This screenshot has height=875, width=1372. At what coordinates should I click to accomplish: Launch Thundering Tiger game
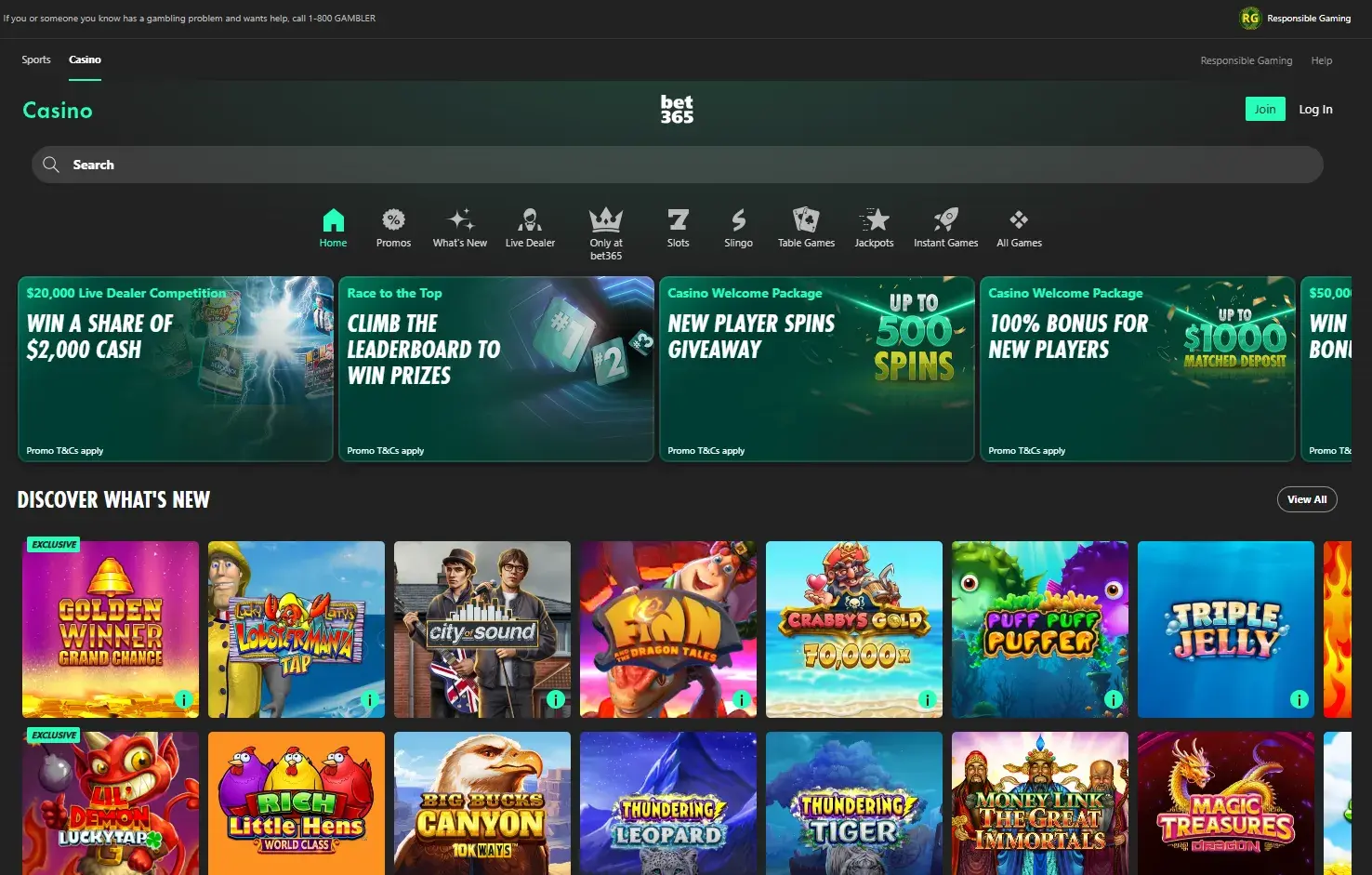pyautogui.click(x=854, y=803)
